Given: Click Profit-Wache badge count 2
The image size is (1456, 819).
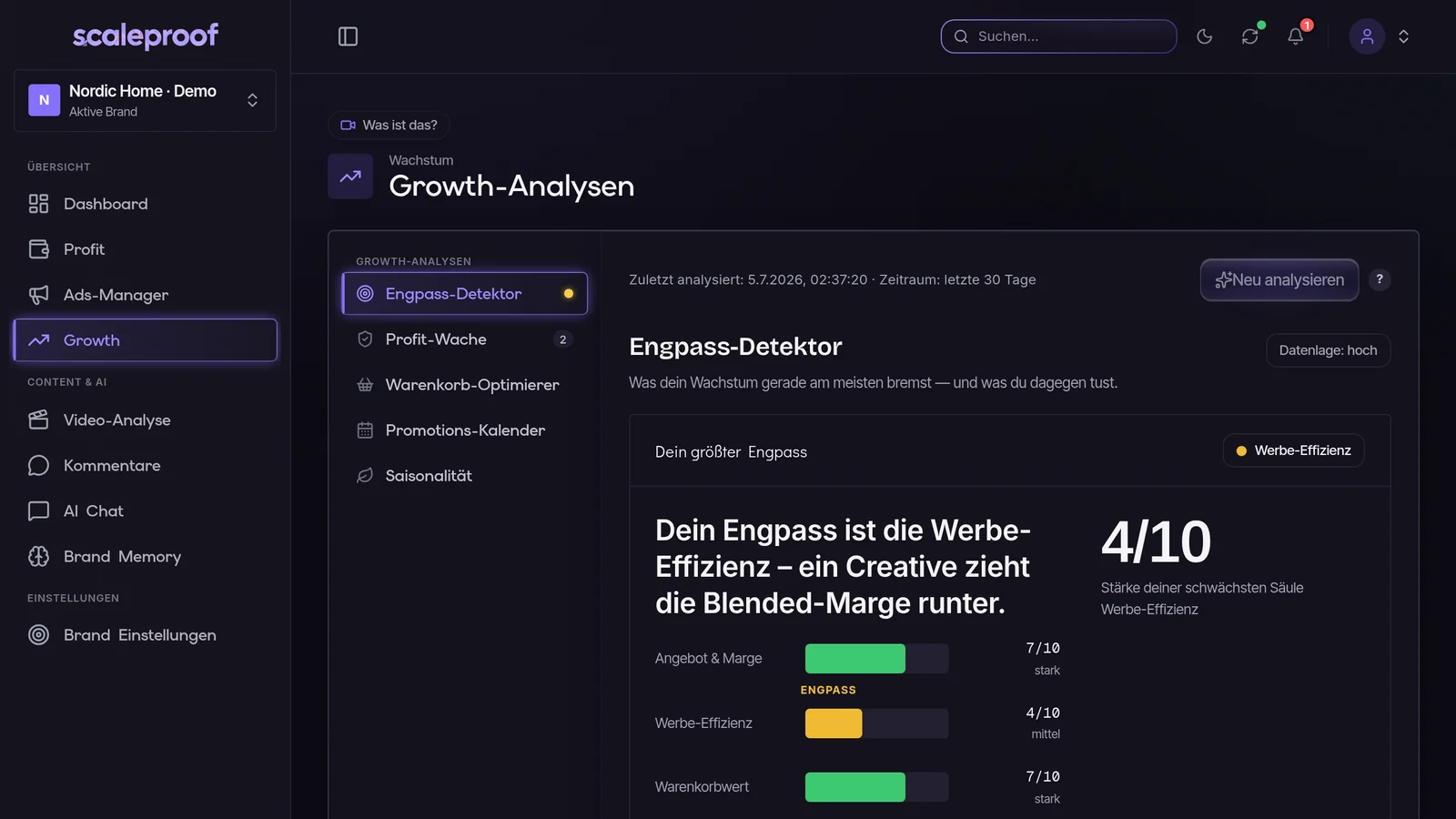Looking at the screenshot, I should tap(562, 339).
